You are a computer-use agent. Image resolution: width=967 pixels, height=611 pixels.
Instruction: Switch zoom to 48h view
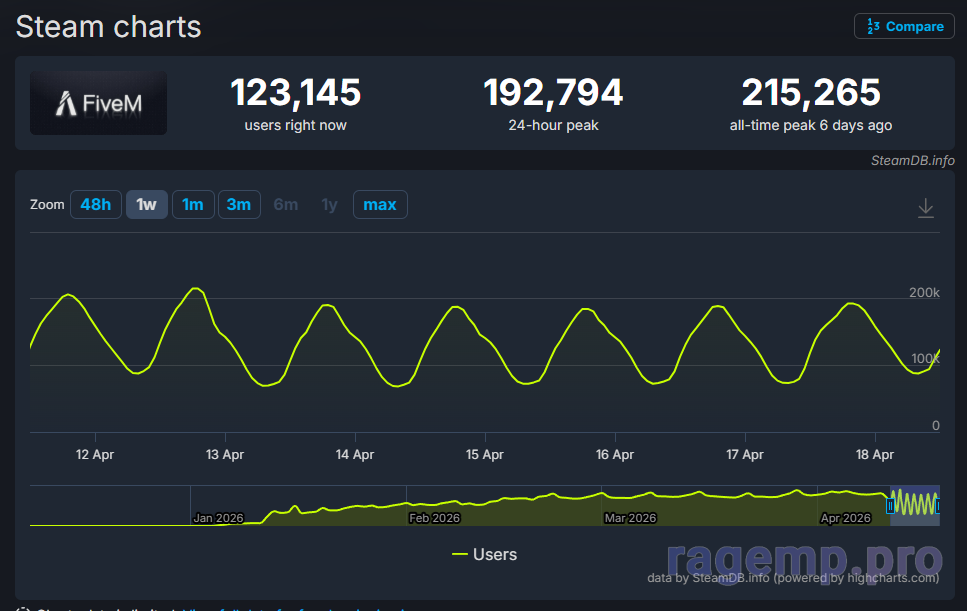tap(95, 204)
